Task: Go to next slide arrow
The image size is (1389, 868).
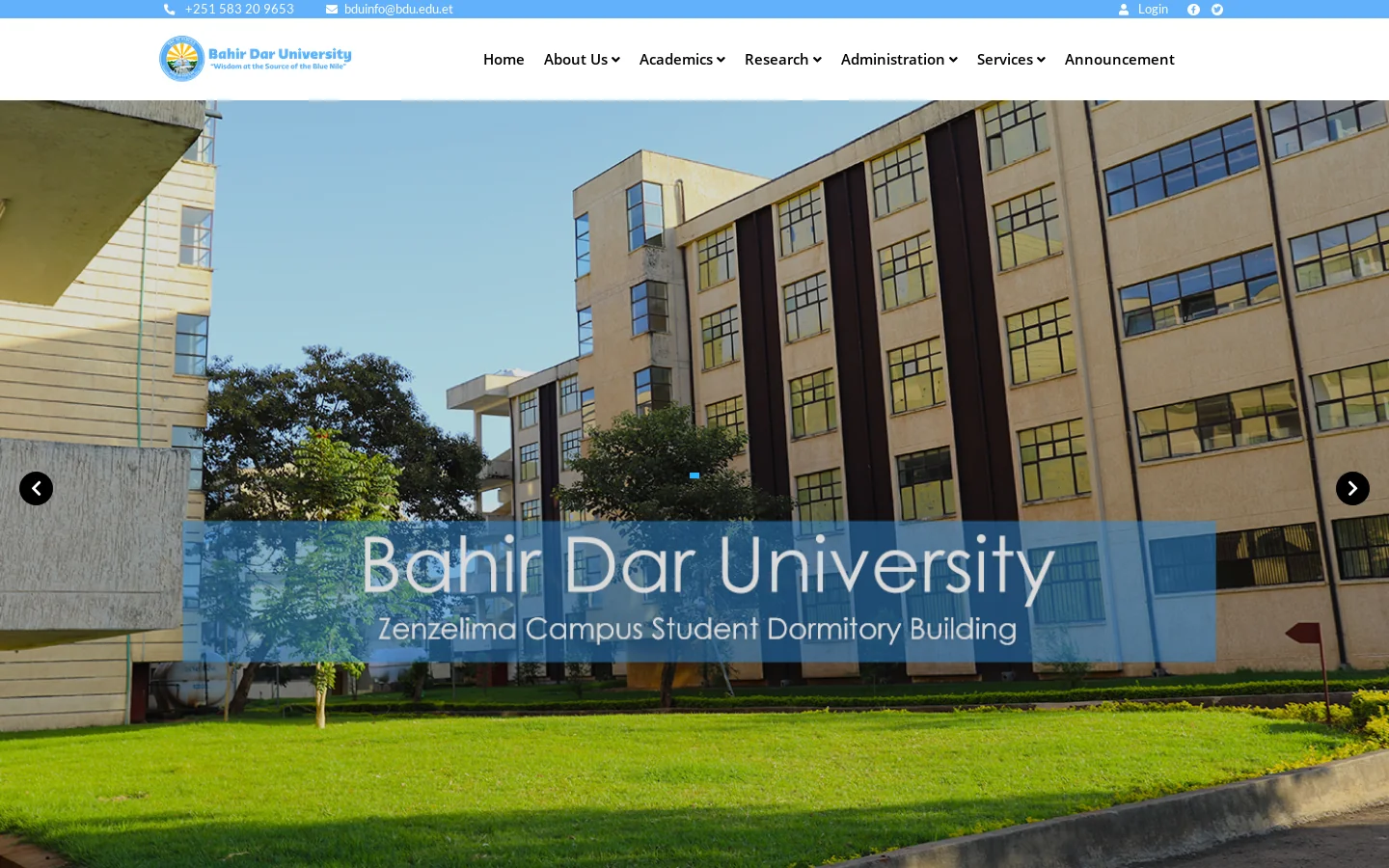Action: click(1352, 488)
